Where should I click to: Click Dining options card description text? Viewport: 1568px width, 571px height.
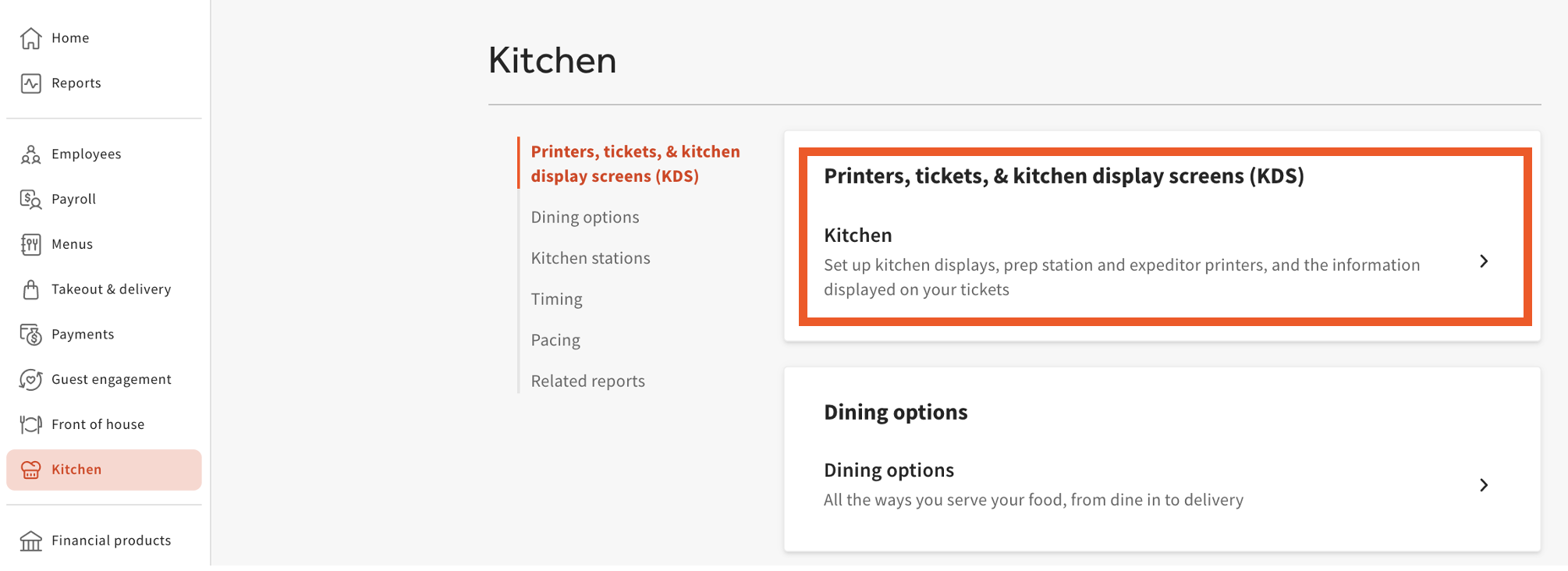pos(1033,500)
